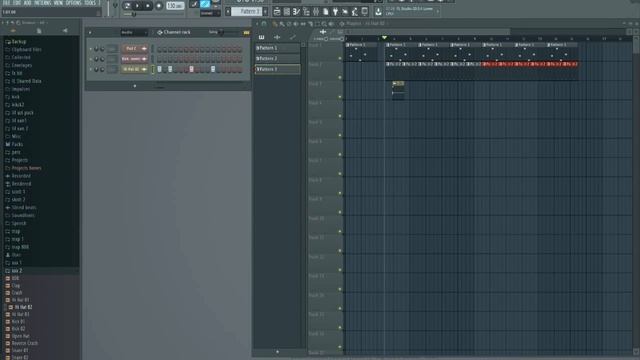640x360 pixels.
Task: Open the OPTIONS menu
Action: (73, 2)
